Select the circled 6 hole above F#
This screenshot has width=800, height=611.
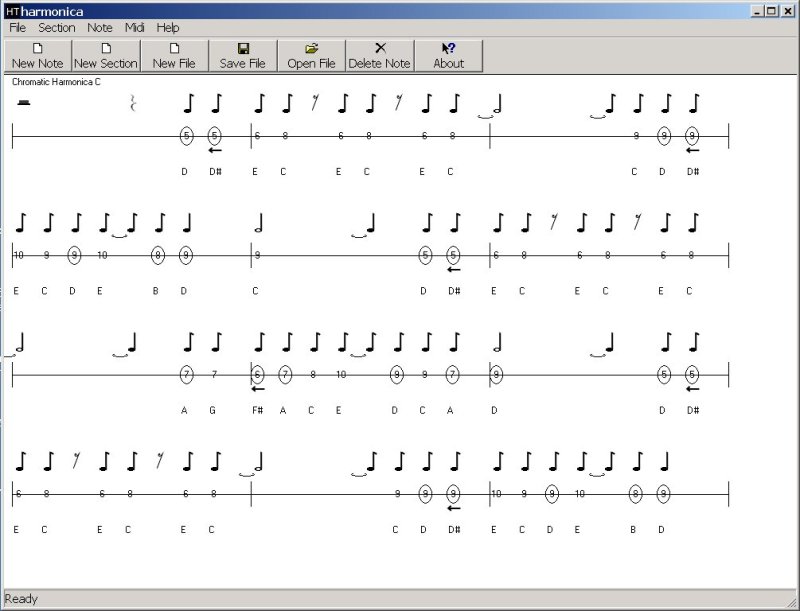(257, 375)
